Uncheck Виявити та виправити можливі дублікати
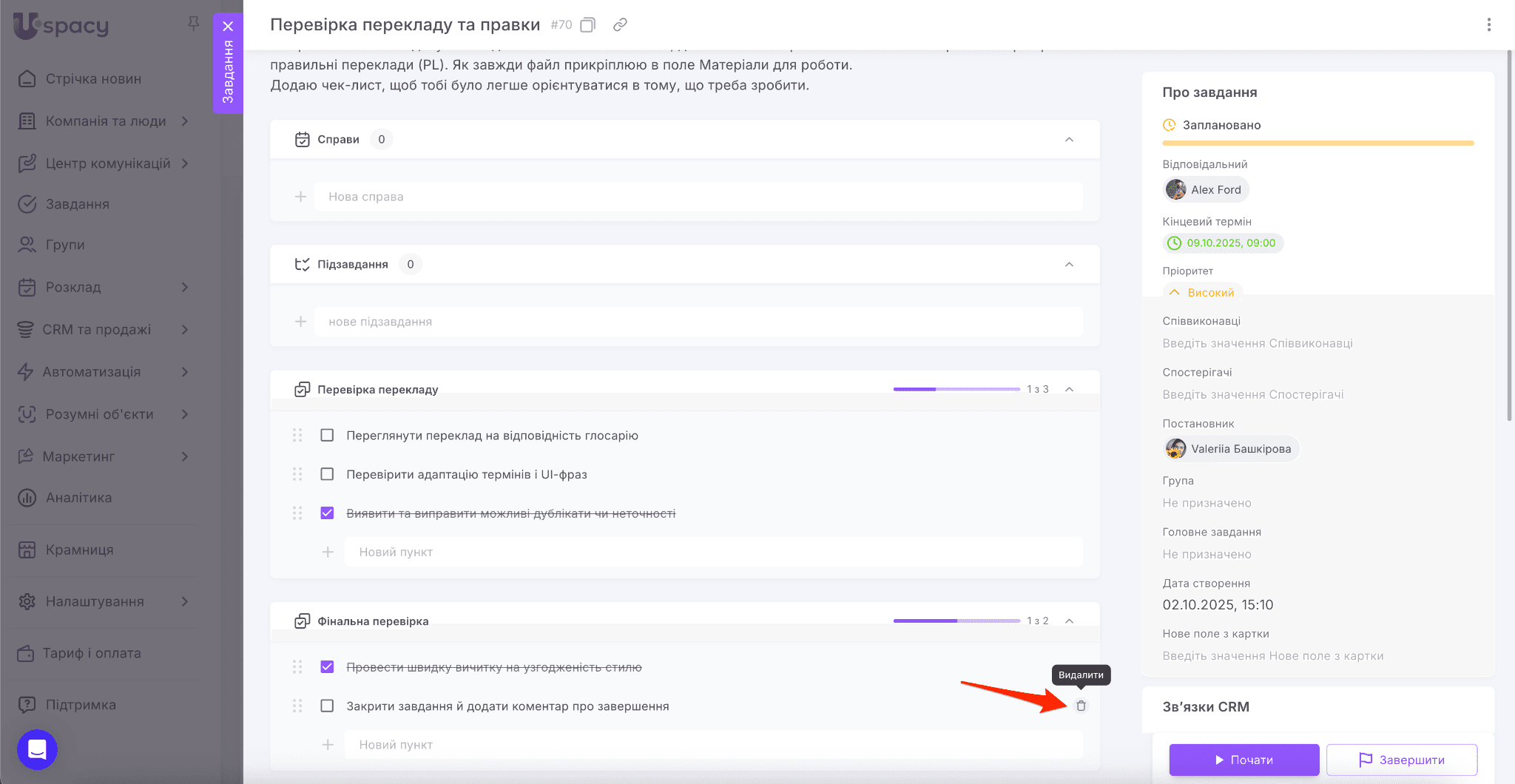This screenshot has height=784, width=1515. click(x=327, y=513)
